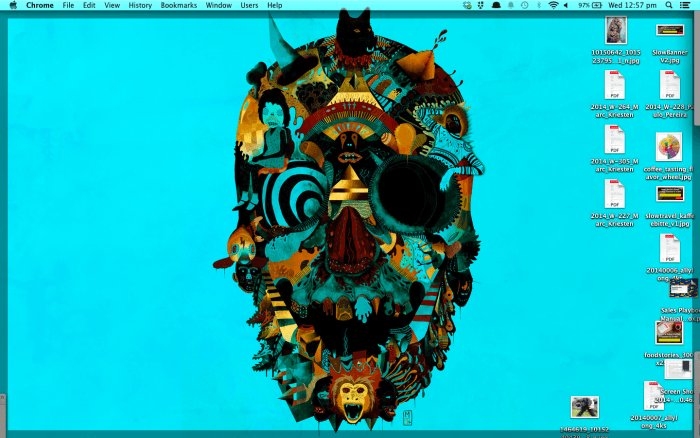Open the Help menu
Image resolution: width=700 pixels, height=438 pixels.
click(x=275, y=5)
